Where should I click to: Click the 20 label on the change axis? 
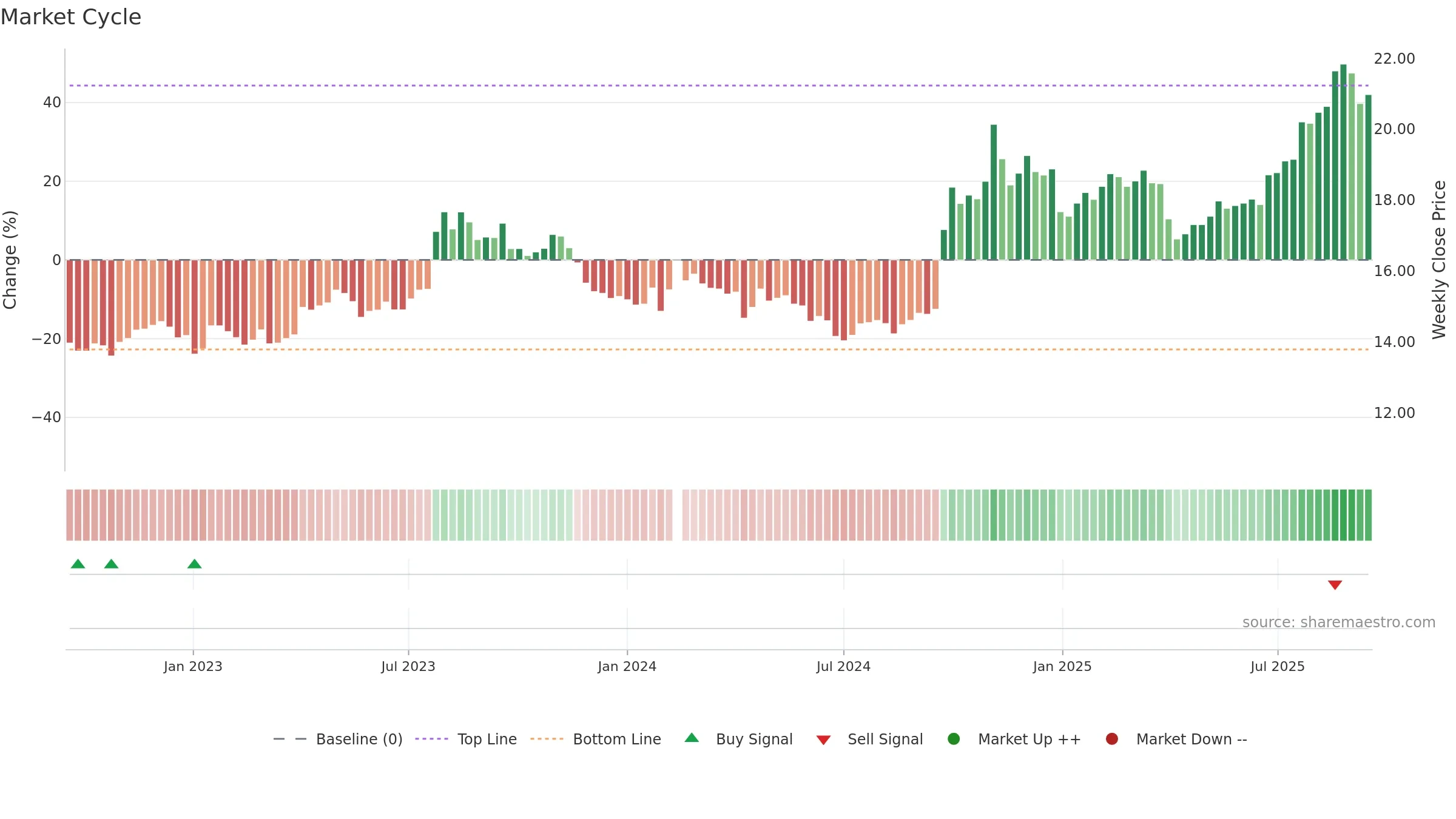(x=52, y=181)
